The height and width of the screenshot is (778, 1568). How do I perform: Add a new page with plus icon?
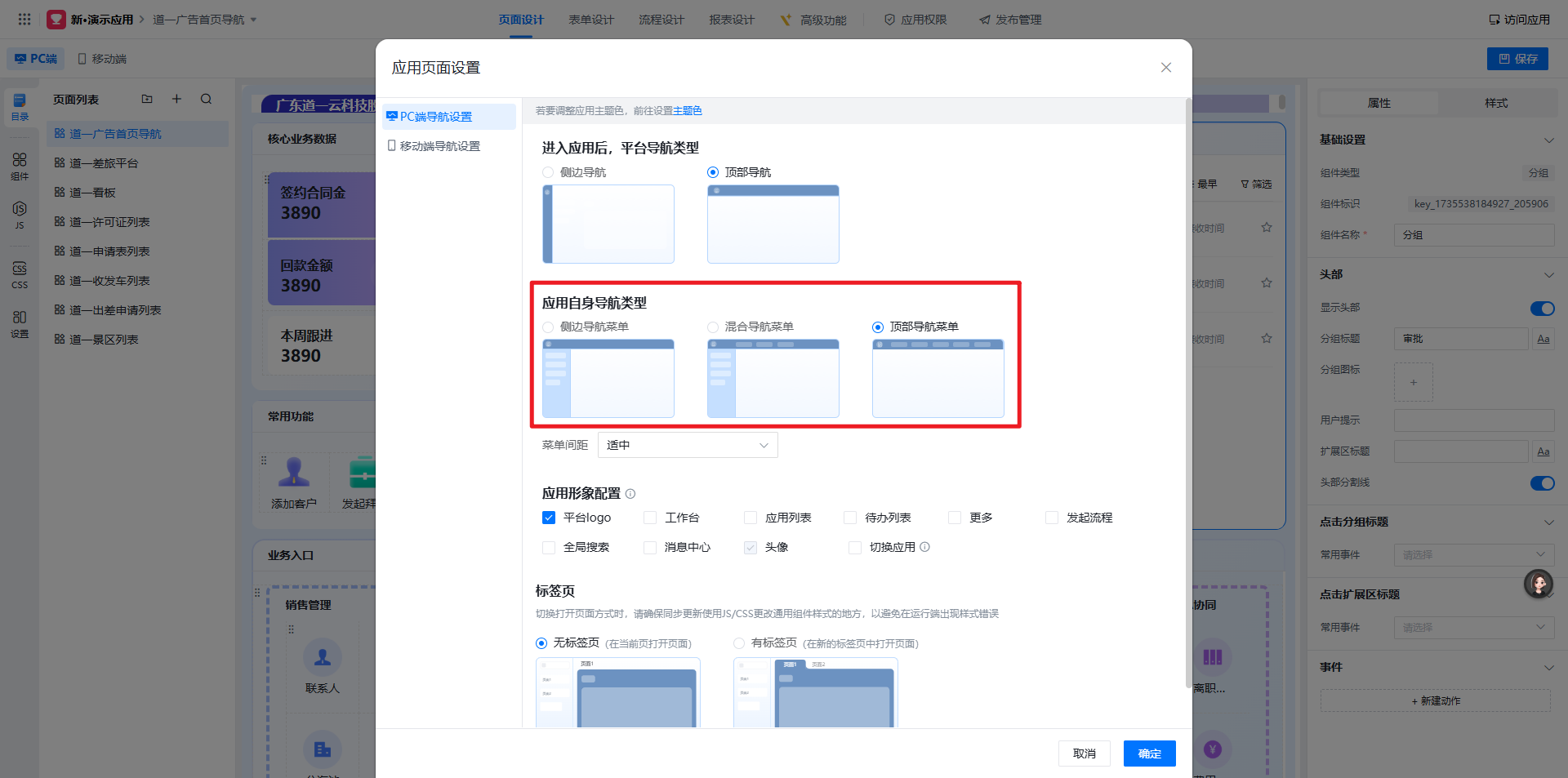[x=176, y=100]
